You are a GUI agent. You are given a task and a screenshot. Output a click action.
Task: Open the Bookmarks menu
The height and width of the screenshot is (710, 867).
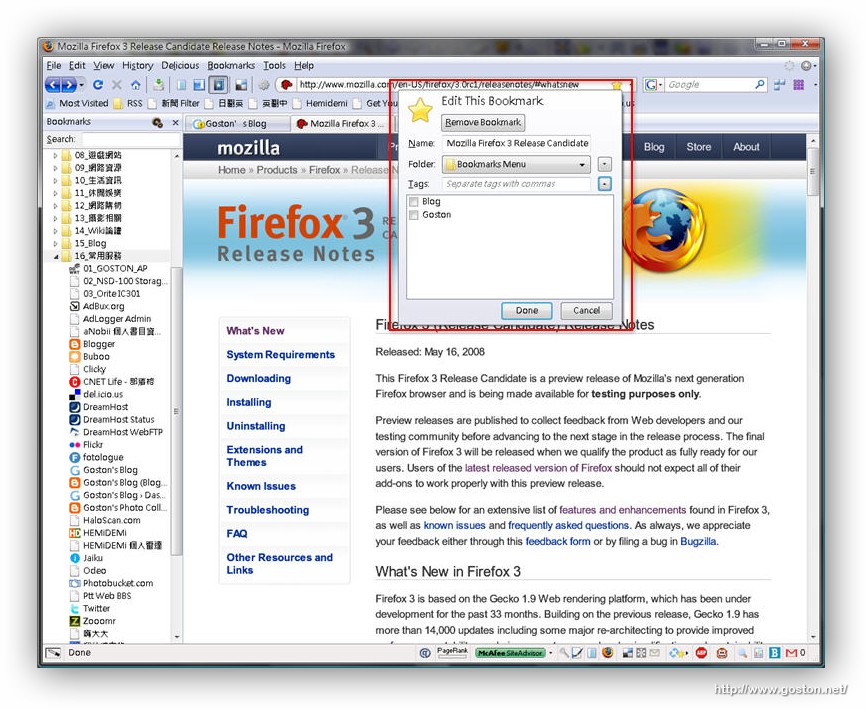click(x=231, y=66)
